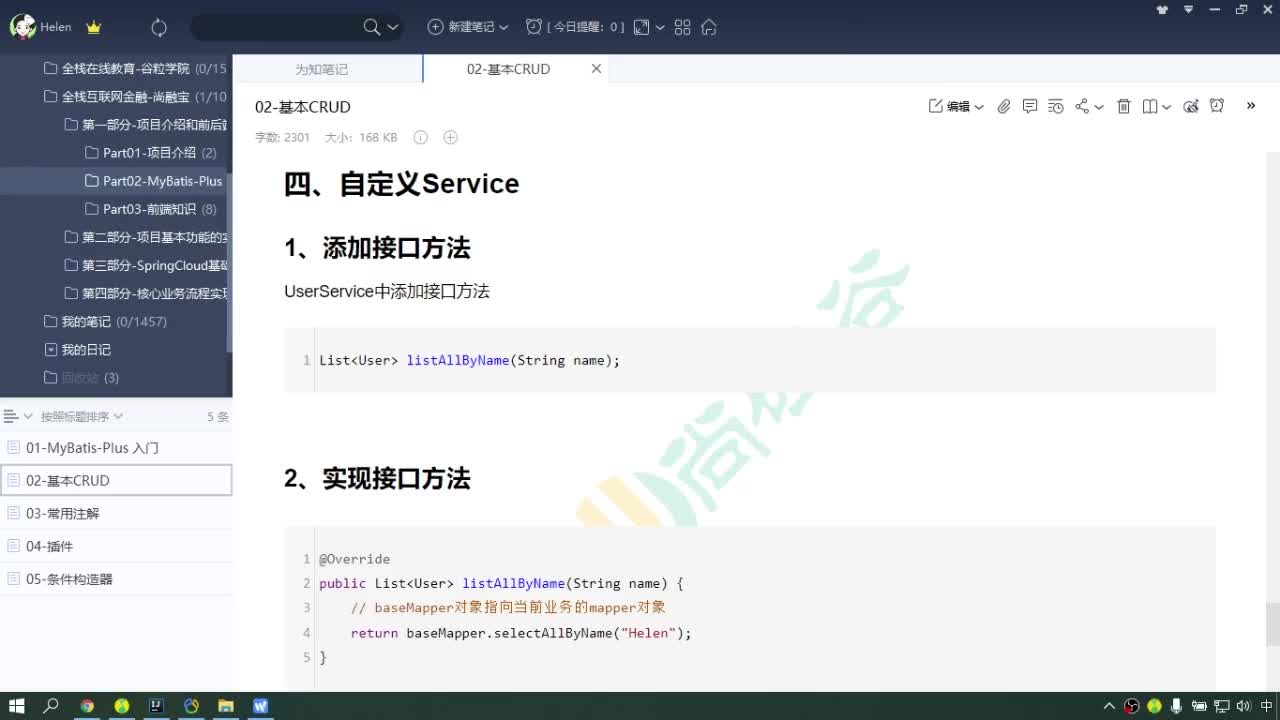Viewport: 1280px width, 720px height.
Task: Switch to the 为知笔记 tab
Action: (322, 69)
